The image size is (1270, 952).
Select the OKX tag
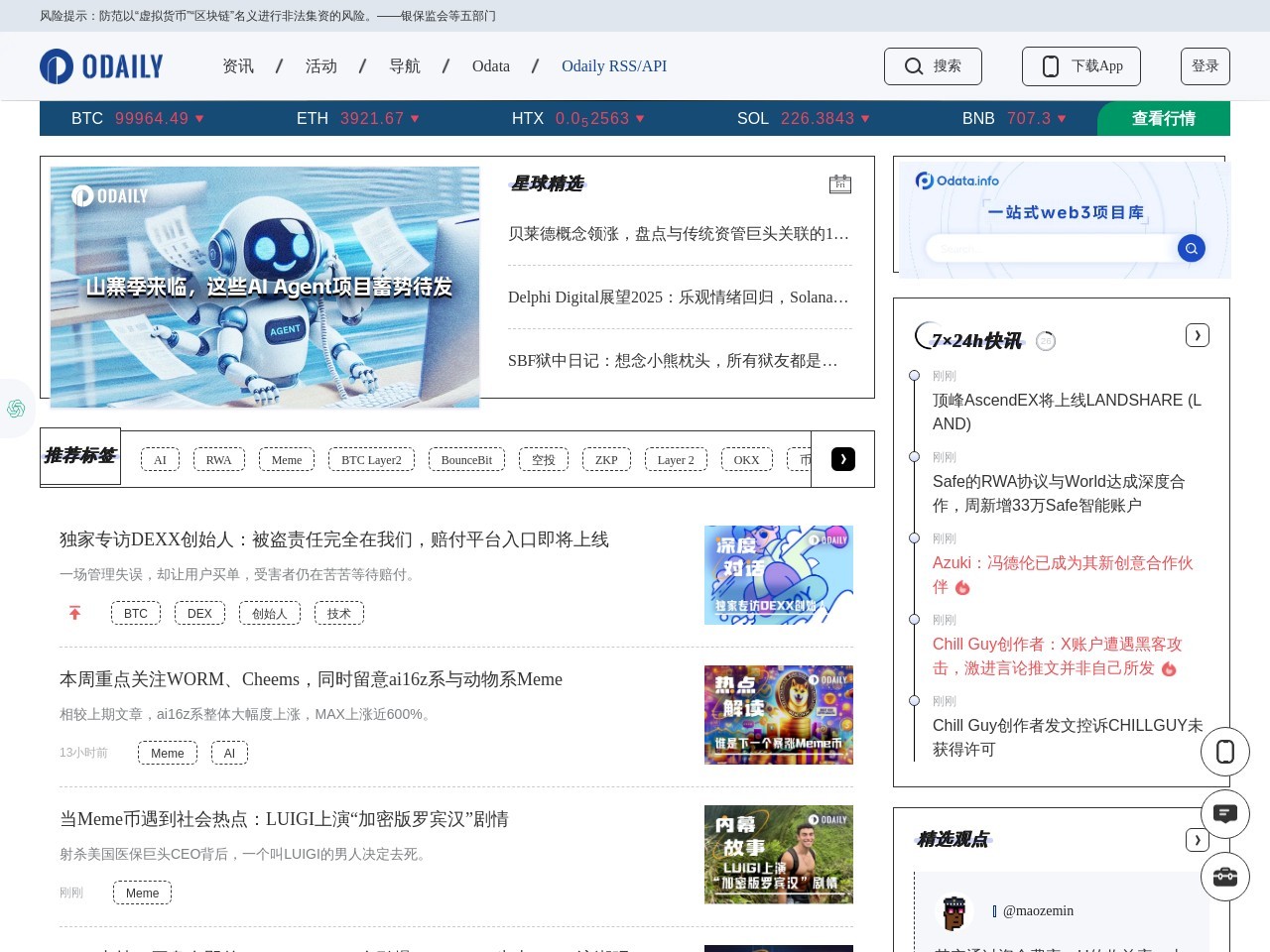[x=746, y=459]
